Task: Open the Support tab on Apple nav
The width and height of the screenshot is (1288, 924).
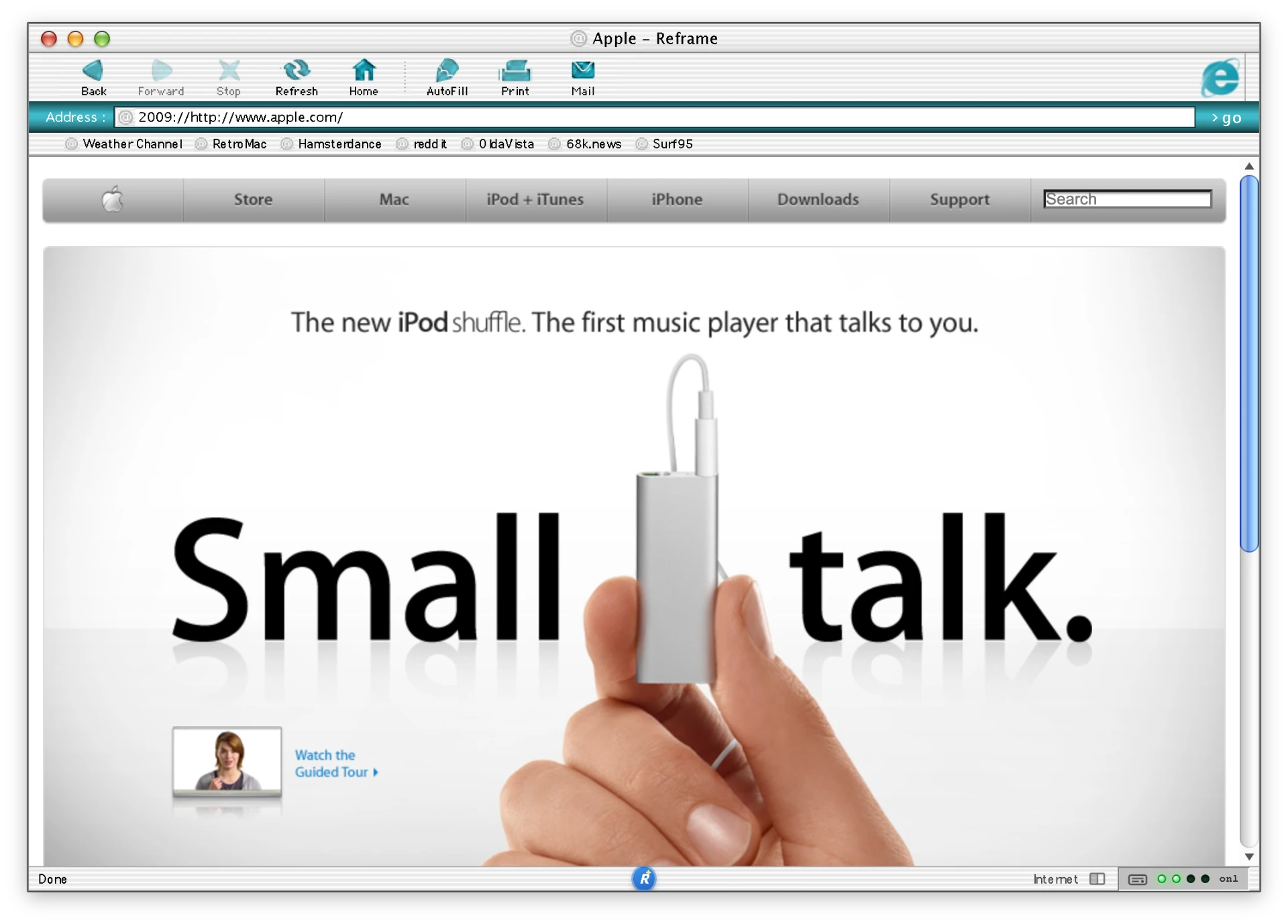Action: [960, 200]
